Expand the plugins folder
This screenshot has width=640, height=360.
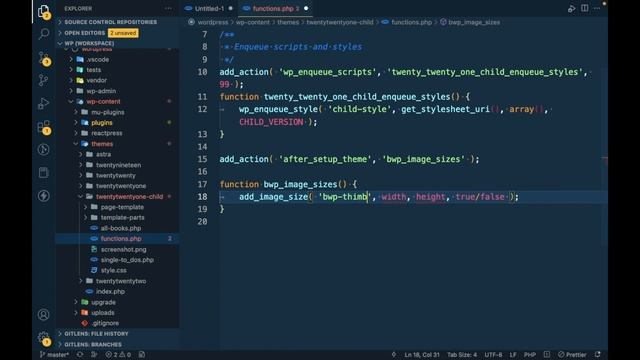102,122
